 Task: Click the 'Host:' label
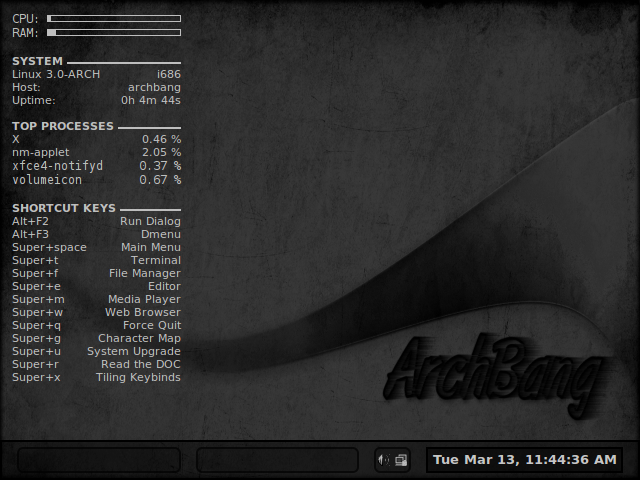click(26, 87)
